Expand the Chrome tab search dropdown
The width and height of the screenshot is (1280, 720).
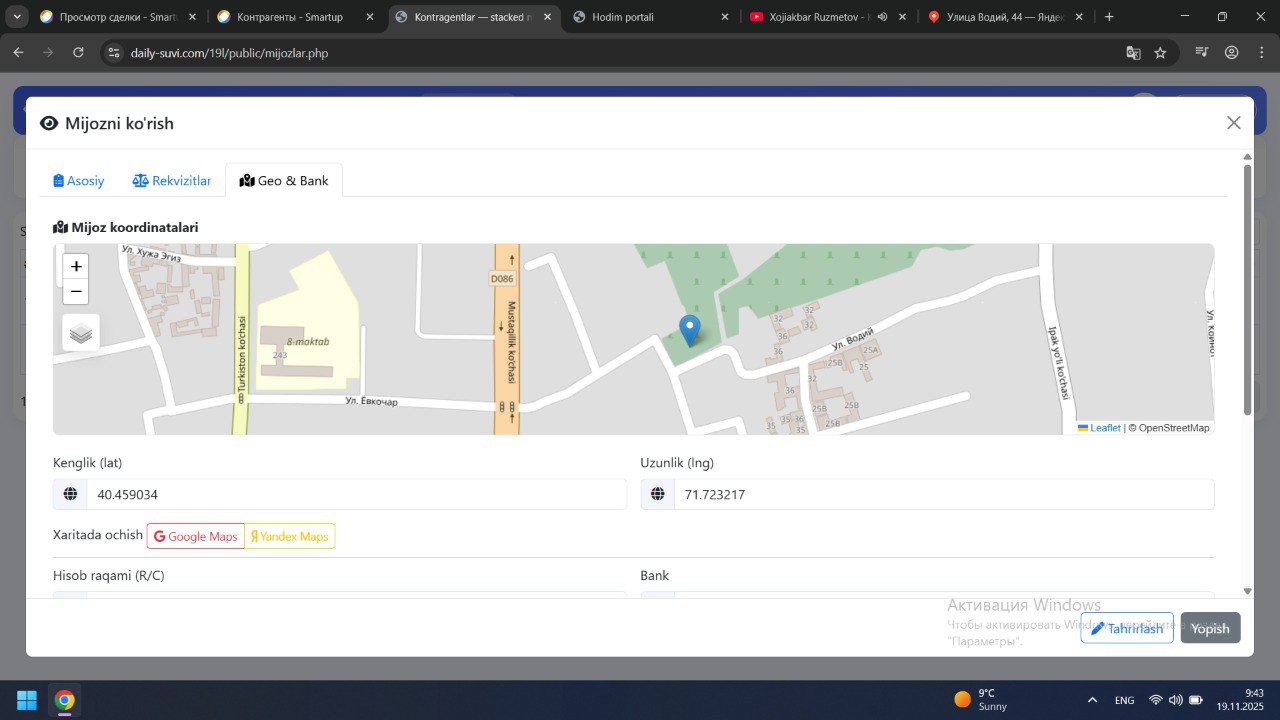point(17,17)
